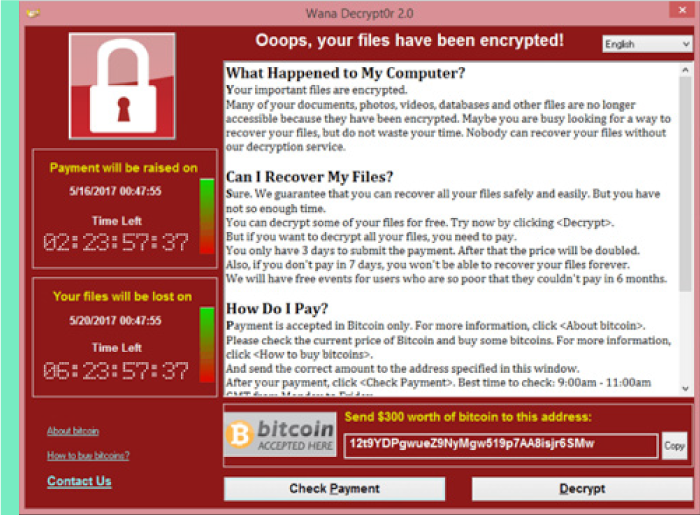Click the large padlock image

pos(122,86)
